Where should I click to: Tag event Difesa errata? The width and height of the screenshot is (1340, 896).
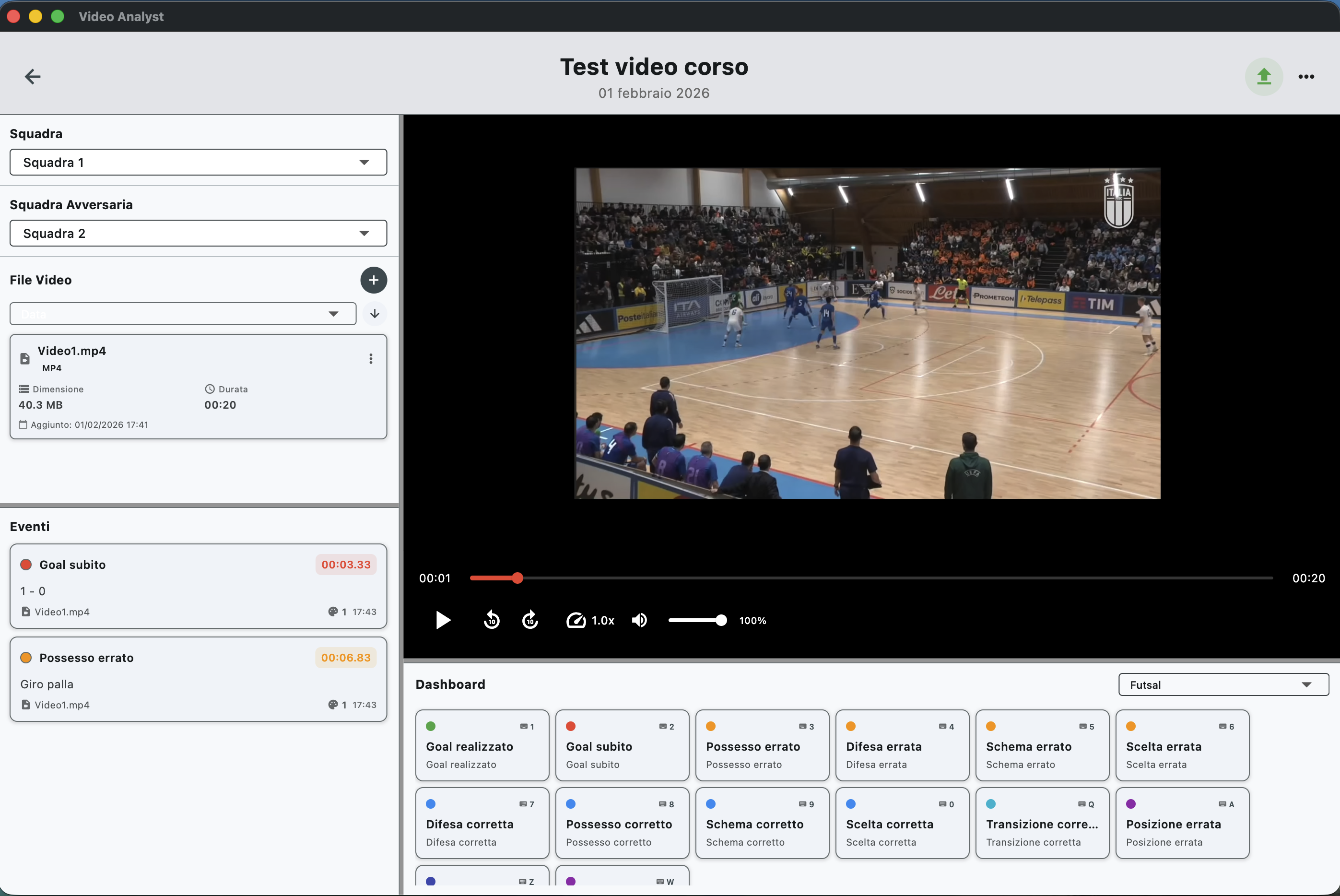coord(902,745)
